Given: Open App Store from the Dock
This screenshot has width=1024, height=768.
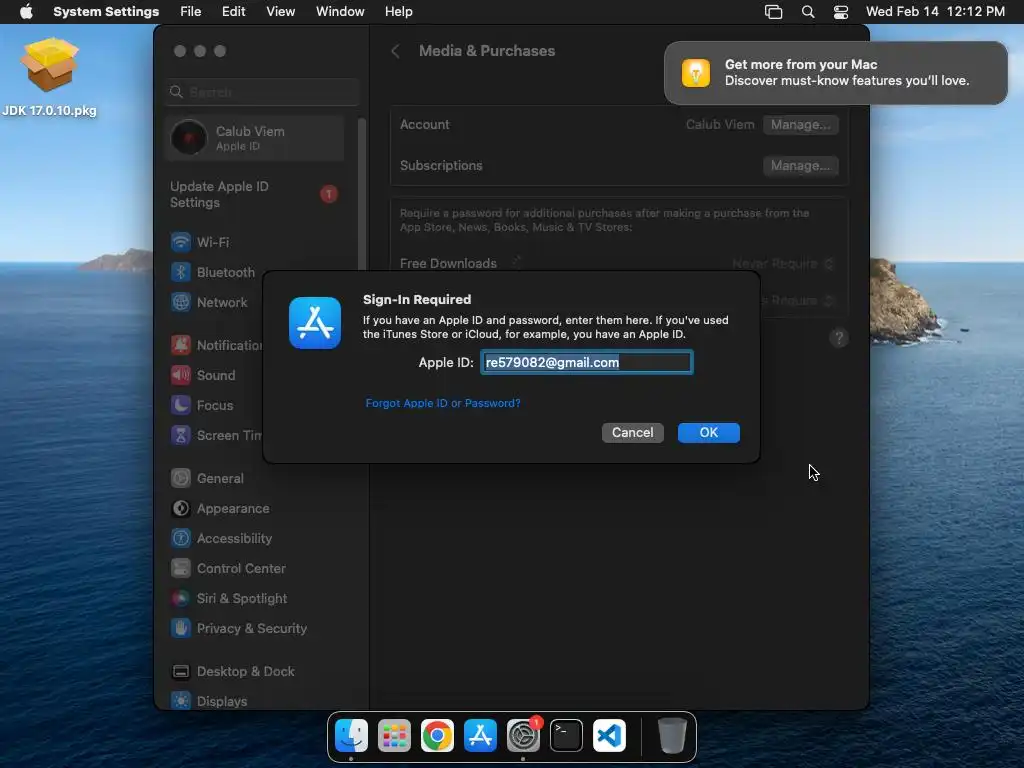Looking at the screenshot, I should point(481,735).
